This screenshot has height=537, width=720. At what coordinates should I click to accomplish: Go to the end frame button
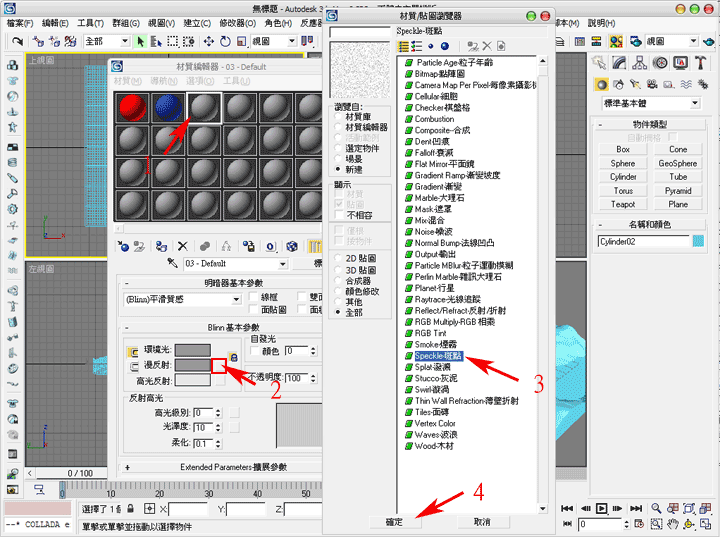coord(636,508)
